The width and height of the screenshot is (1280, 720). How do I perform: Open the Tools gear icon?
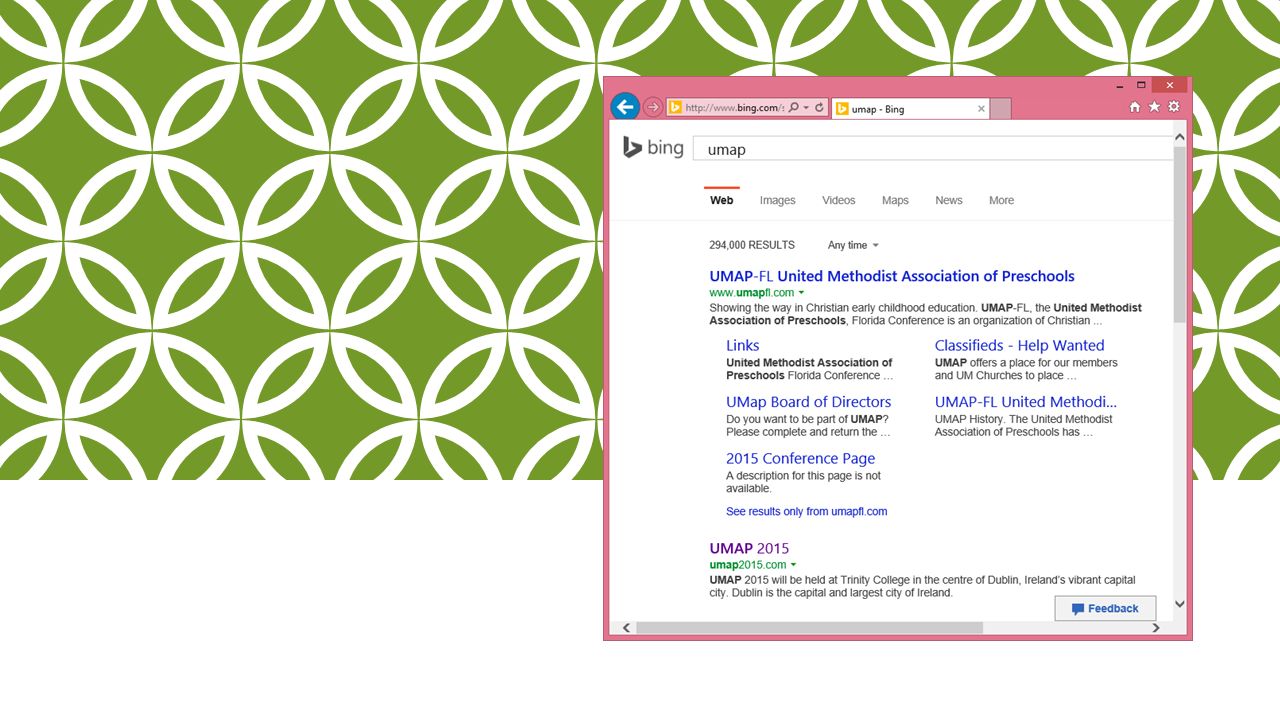point(1174,107)
